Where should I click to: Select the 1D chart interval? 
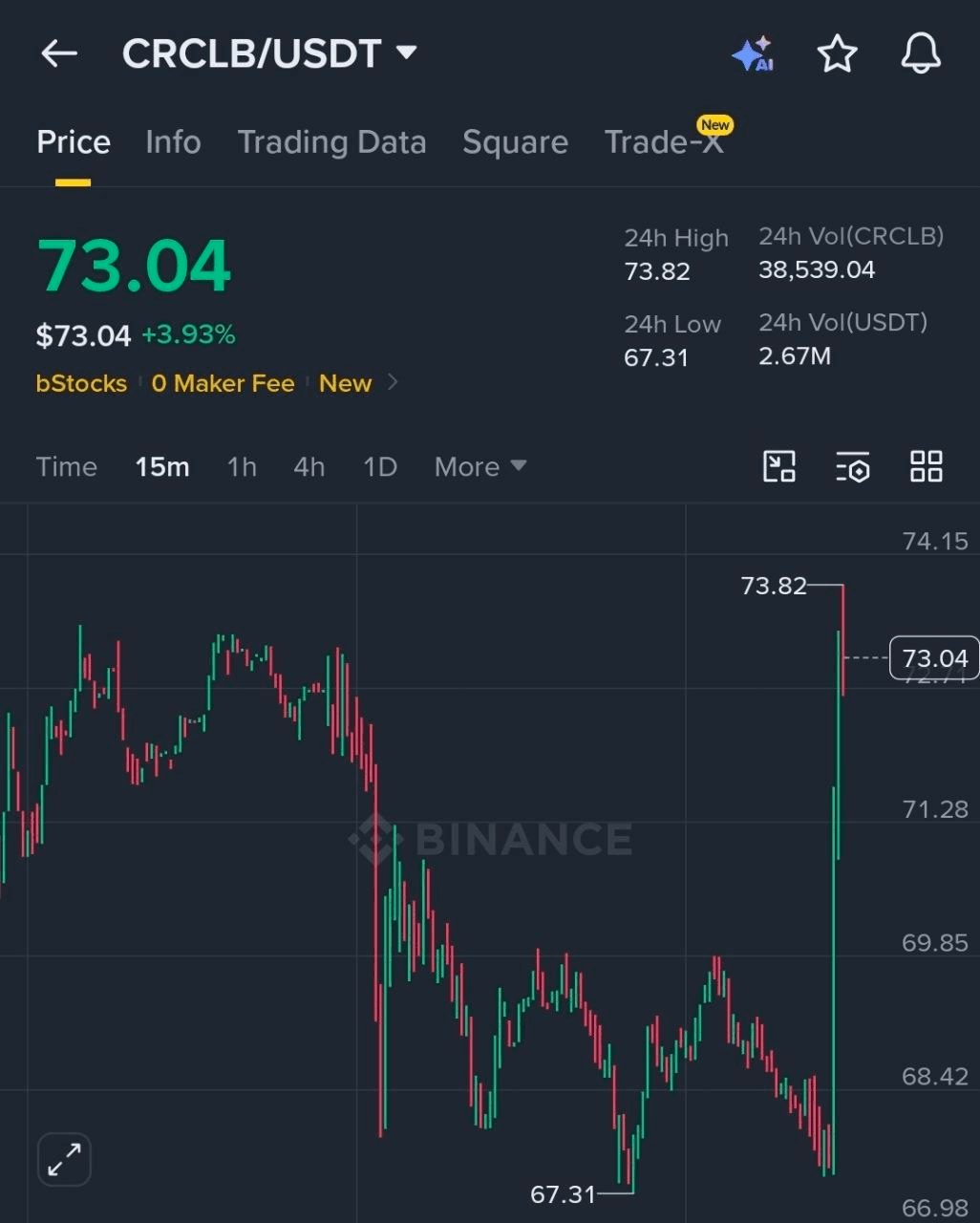[380, 466]
